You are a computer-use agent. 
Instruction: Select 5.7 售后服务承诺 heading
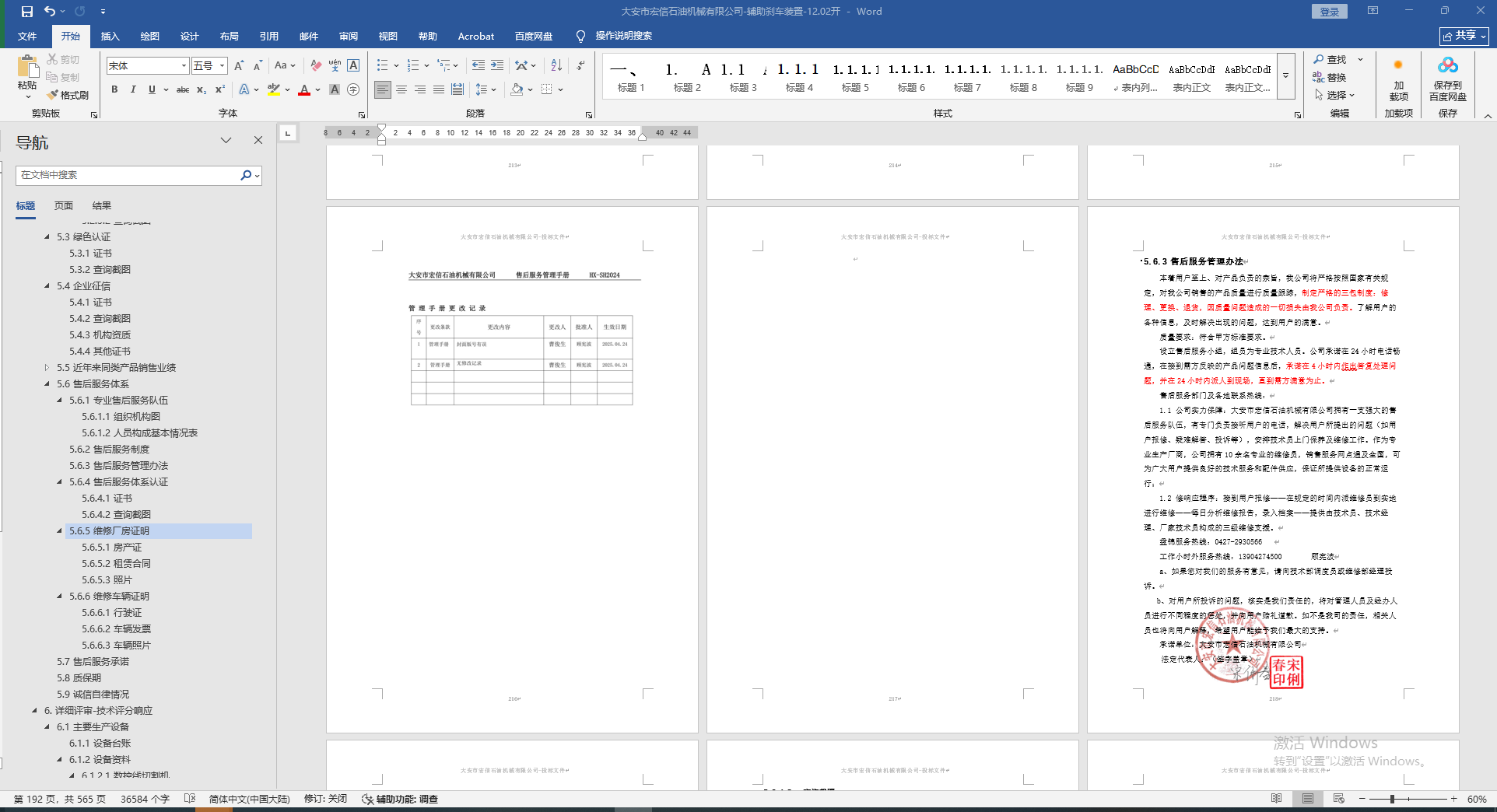93,662
